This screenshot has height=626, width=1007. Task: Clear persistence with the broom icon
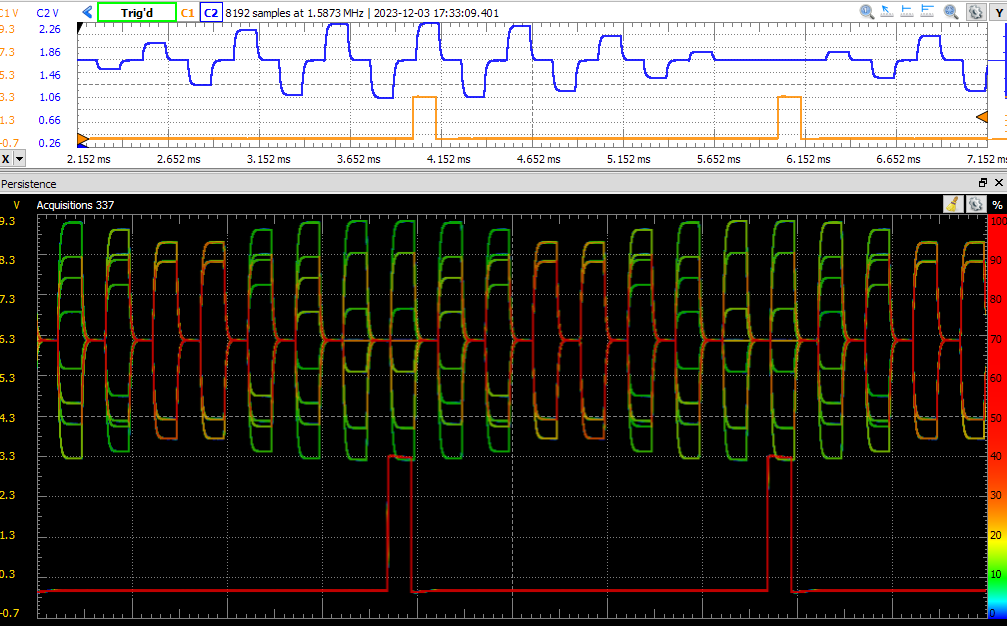point(953,205)
